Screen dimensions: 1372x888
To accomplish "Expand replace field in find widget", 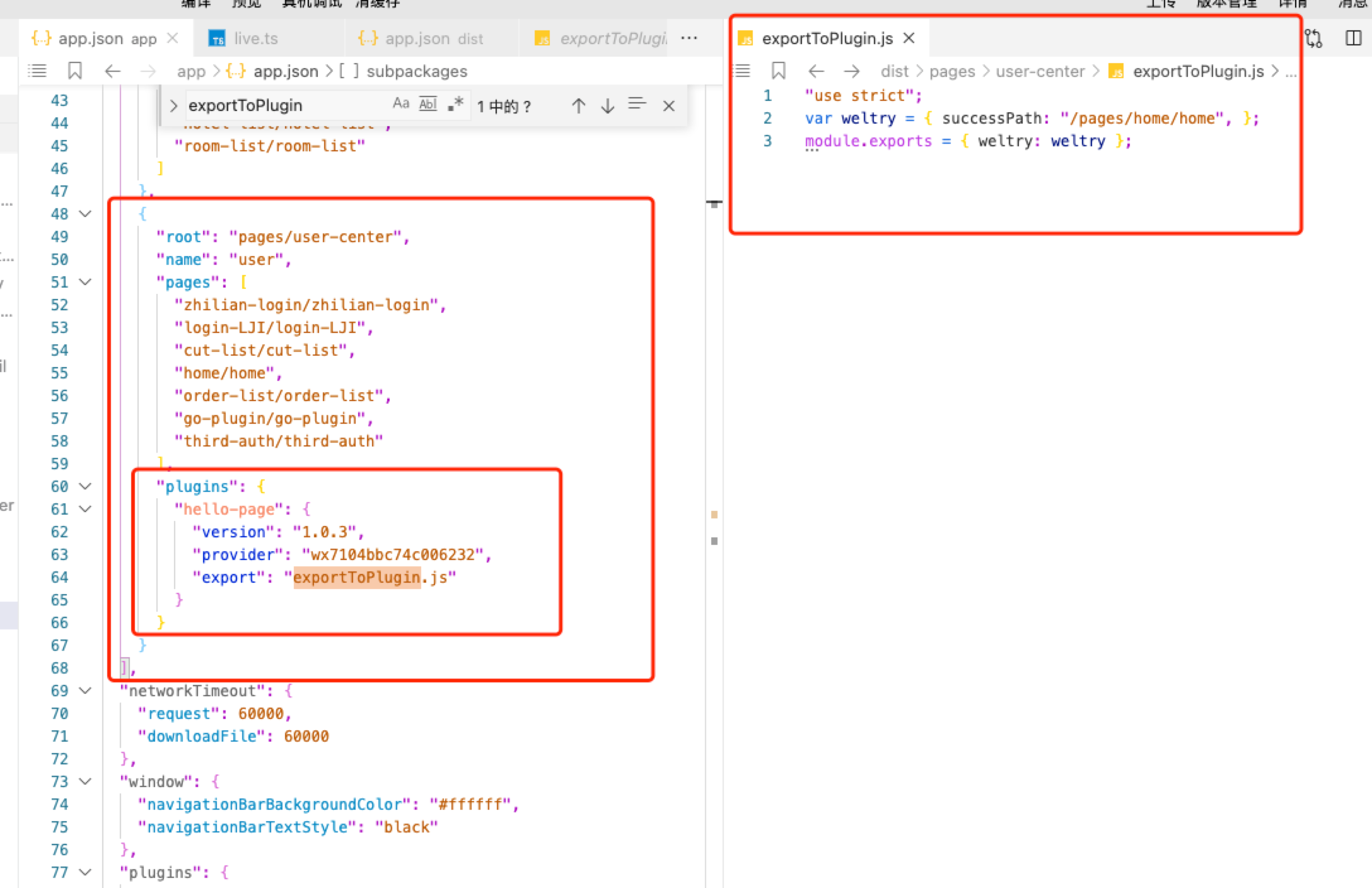I will coord(173,105).
